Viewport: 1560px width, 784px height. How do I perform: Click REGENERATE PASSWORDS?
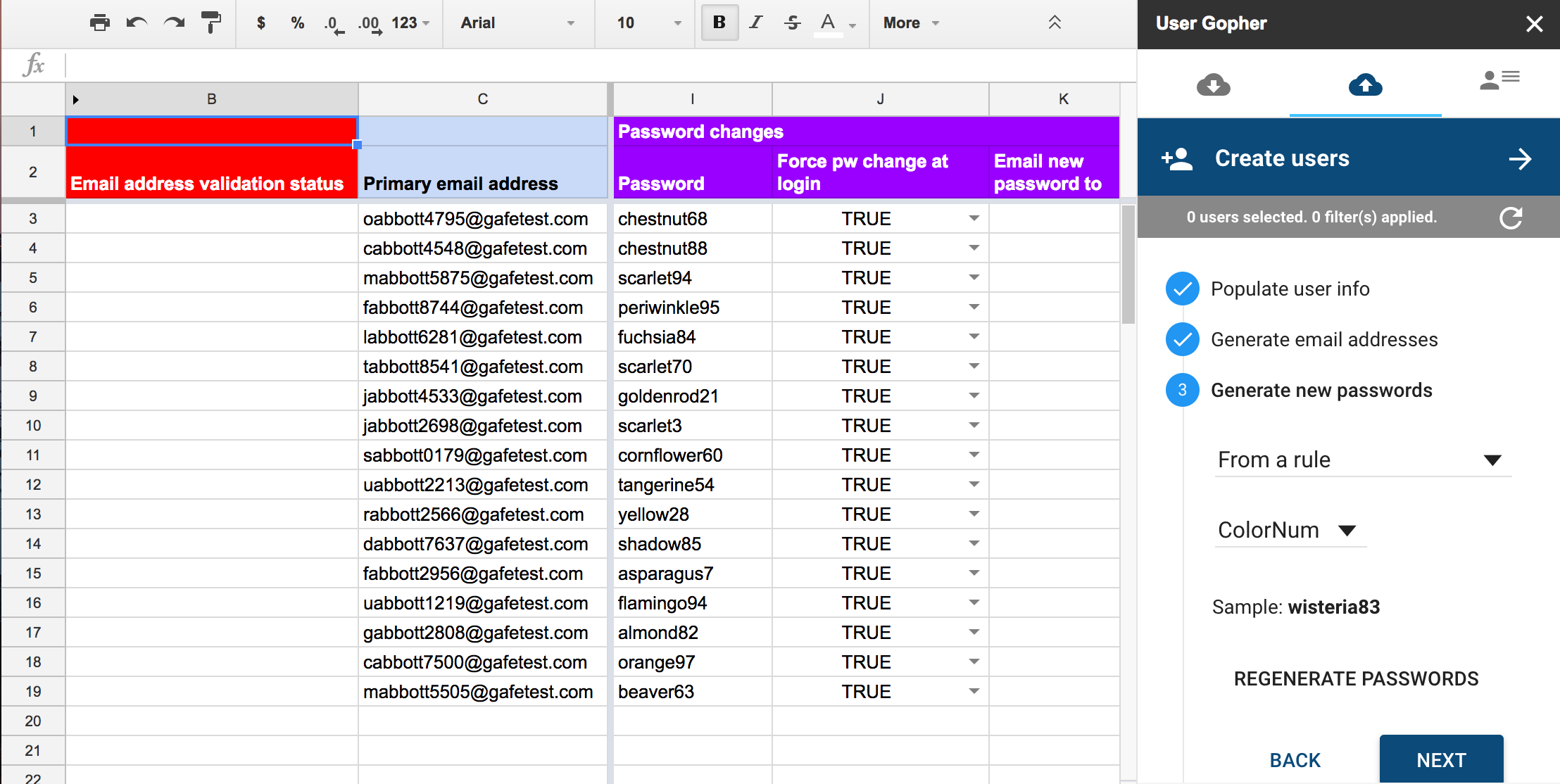(x=1356, y=678)
